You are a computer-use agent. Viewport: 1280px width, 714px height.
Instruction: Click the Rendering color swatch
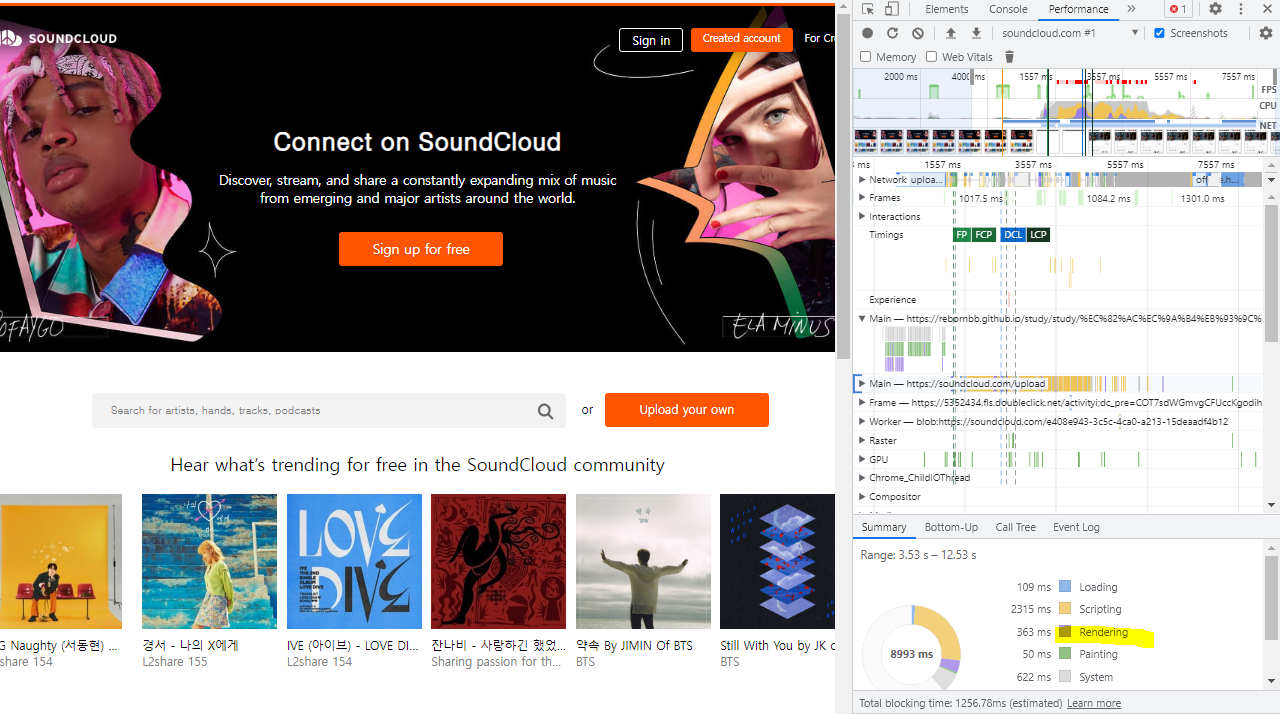[x=1065, y=632]
